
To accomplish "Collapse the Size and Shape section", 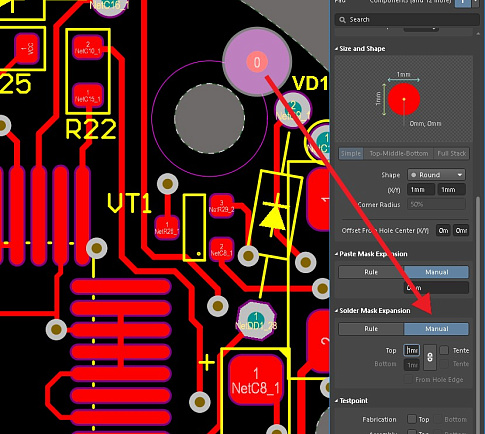I will (x=336, y=49).
